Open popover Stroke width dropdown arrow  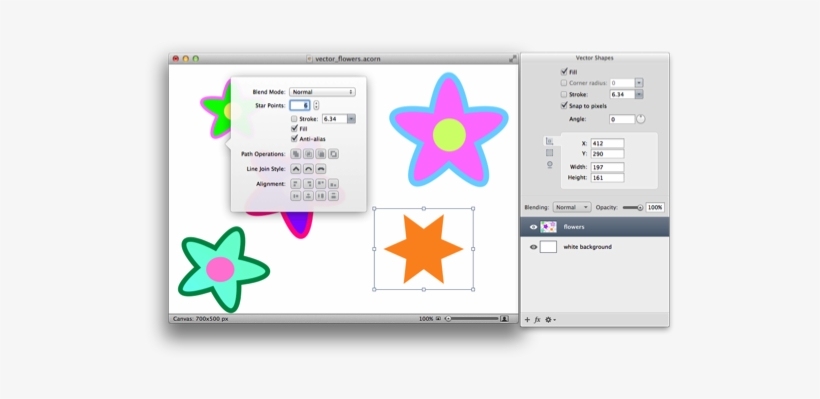351,119
